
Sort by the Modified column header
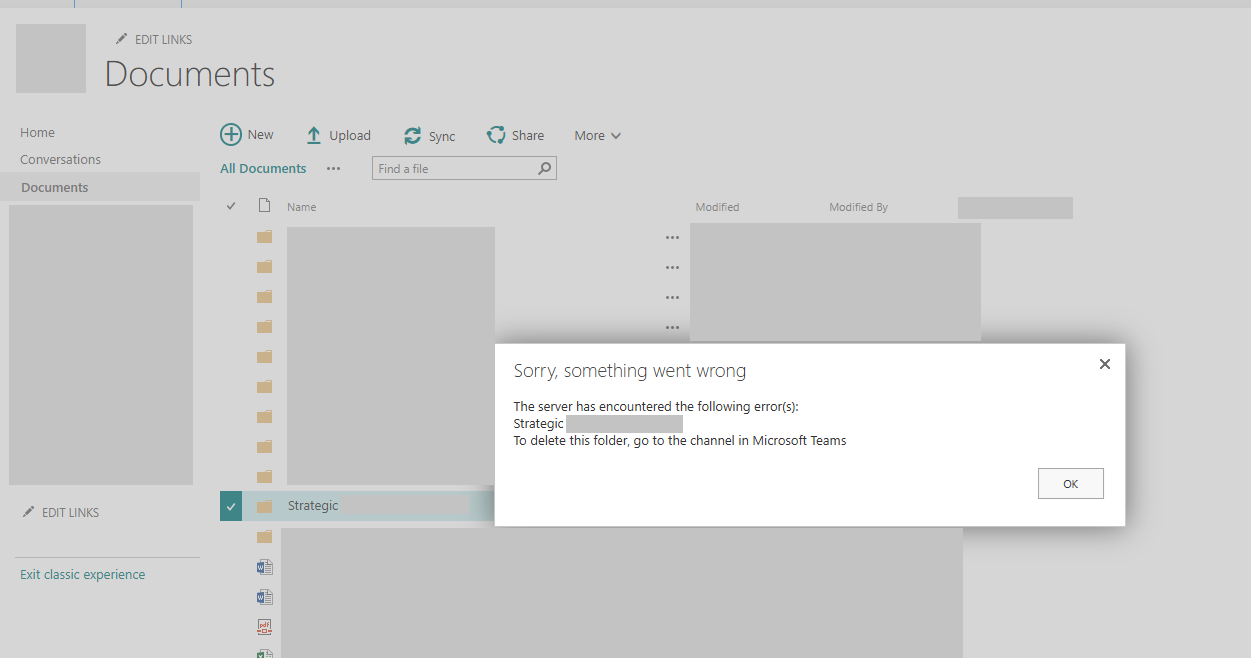coord(717,207)
